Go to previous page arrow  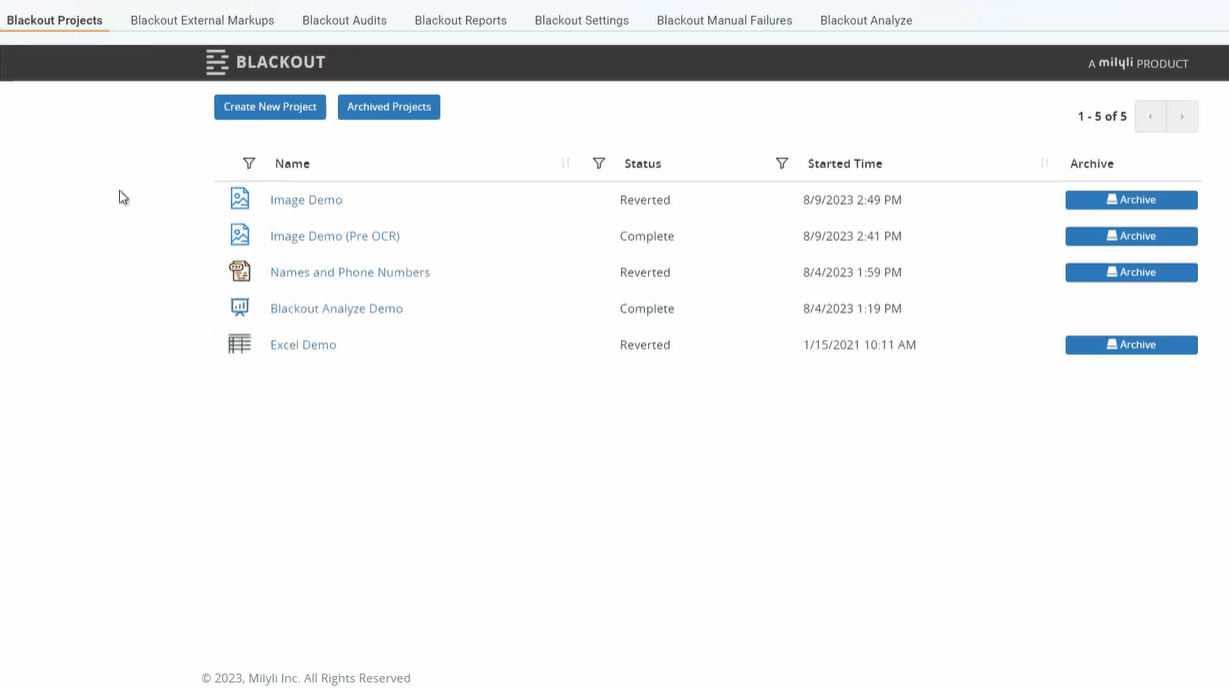click(x=1151, y=117)
